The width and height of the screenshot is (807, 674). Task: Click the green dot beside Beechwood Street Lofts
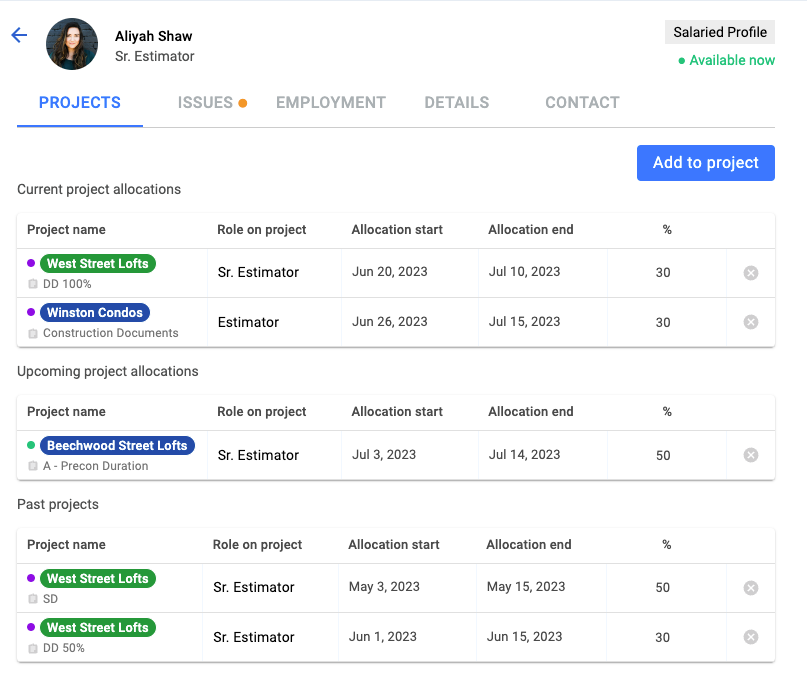click(x=31, y=445)
